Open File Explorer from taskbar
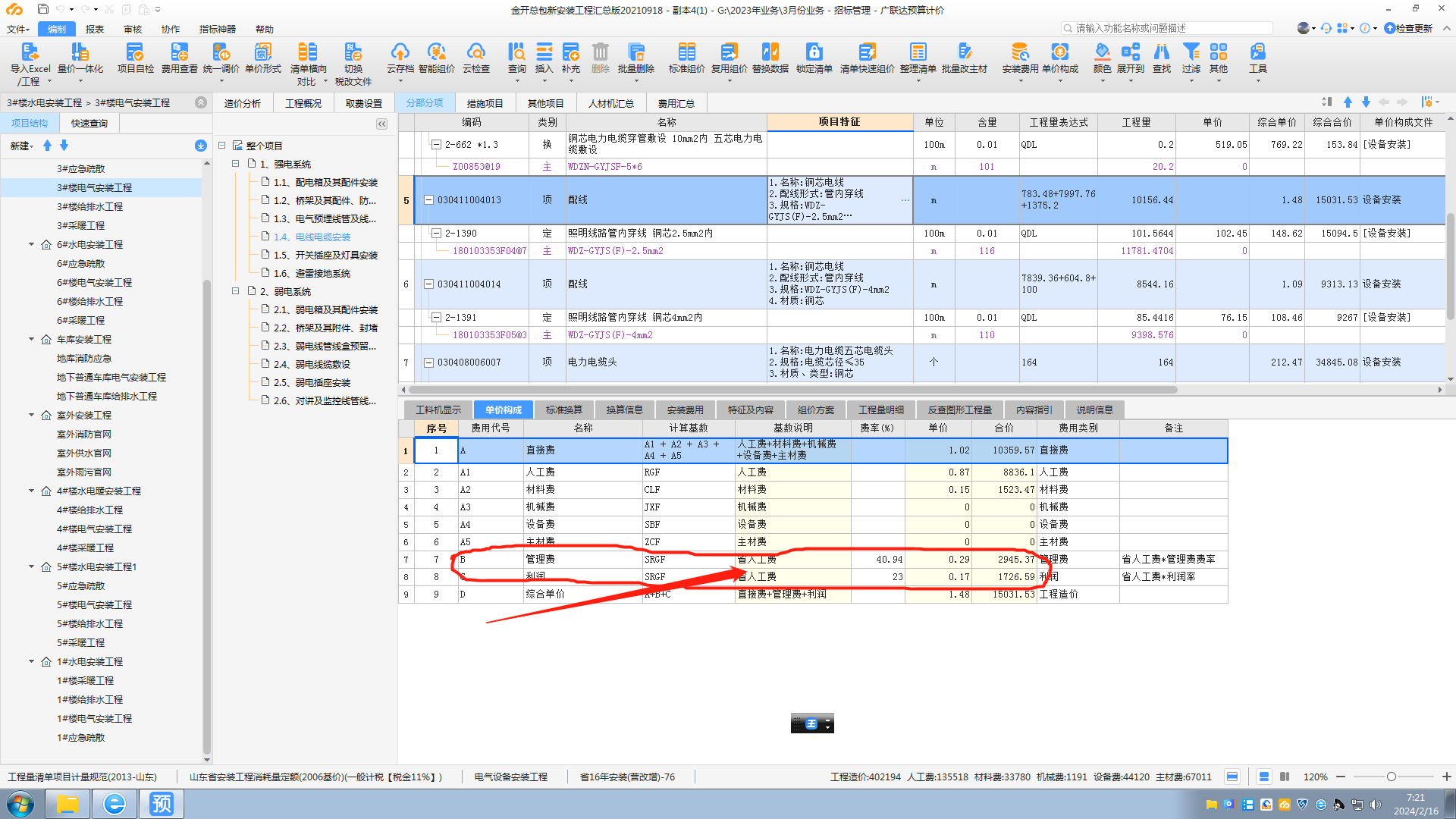Screen dimensions: 1456x819 (67, 804)
